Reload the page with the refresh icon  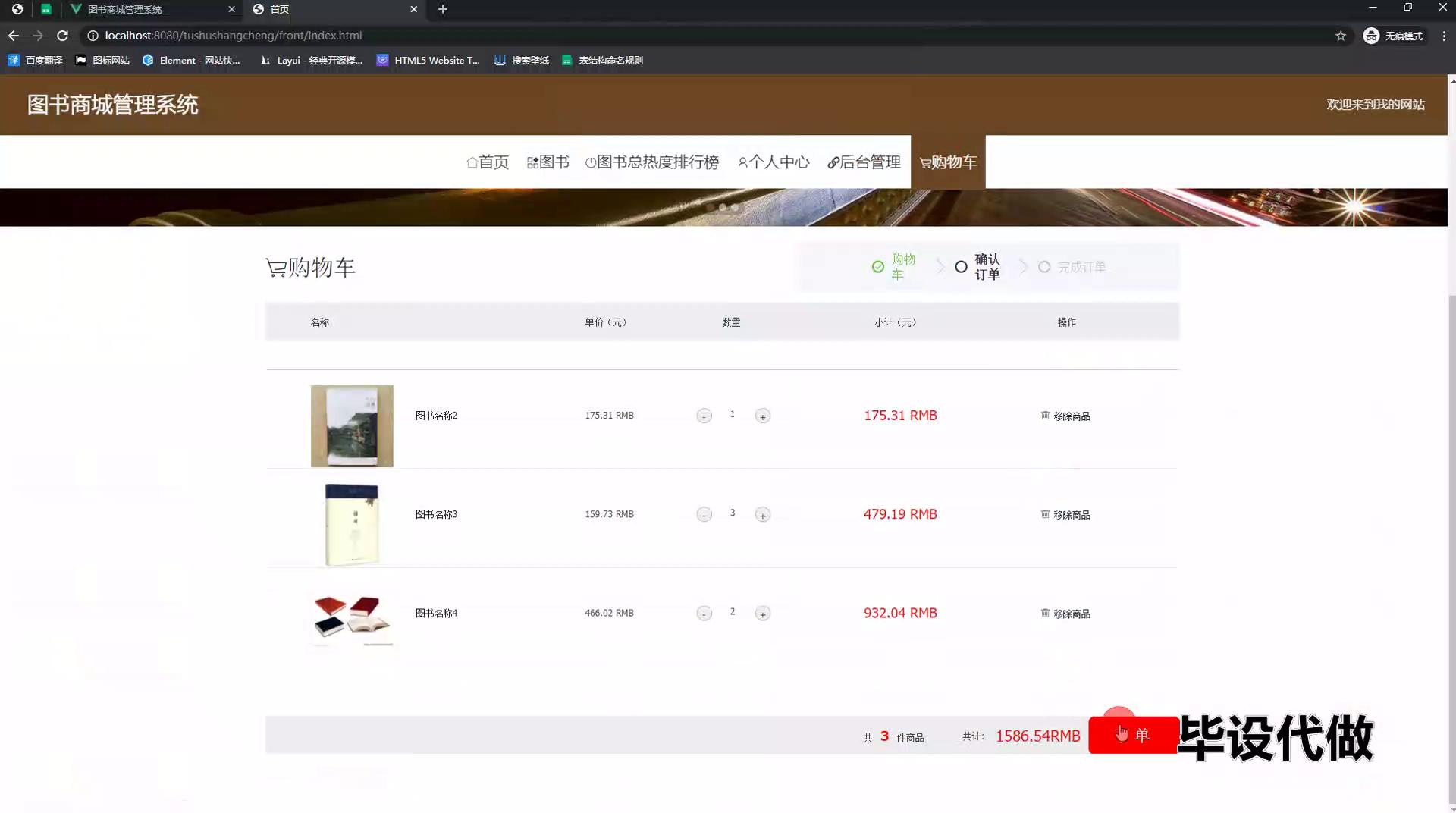(62, 36)
